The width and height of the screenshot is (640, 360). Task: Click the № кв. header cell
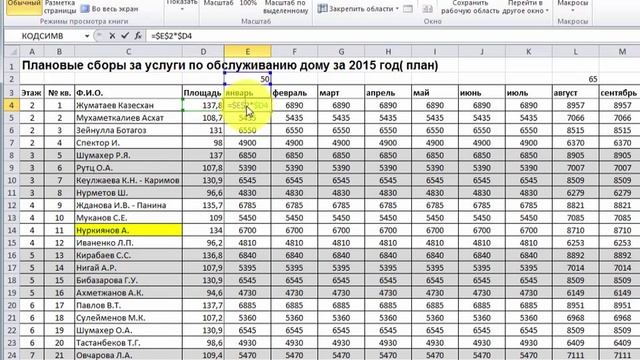[x=59, y=93]
